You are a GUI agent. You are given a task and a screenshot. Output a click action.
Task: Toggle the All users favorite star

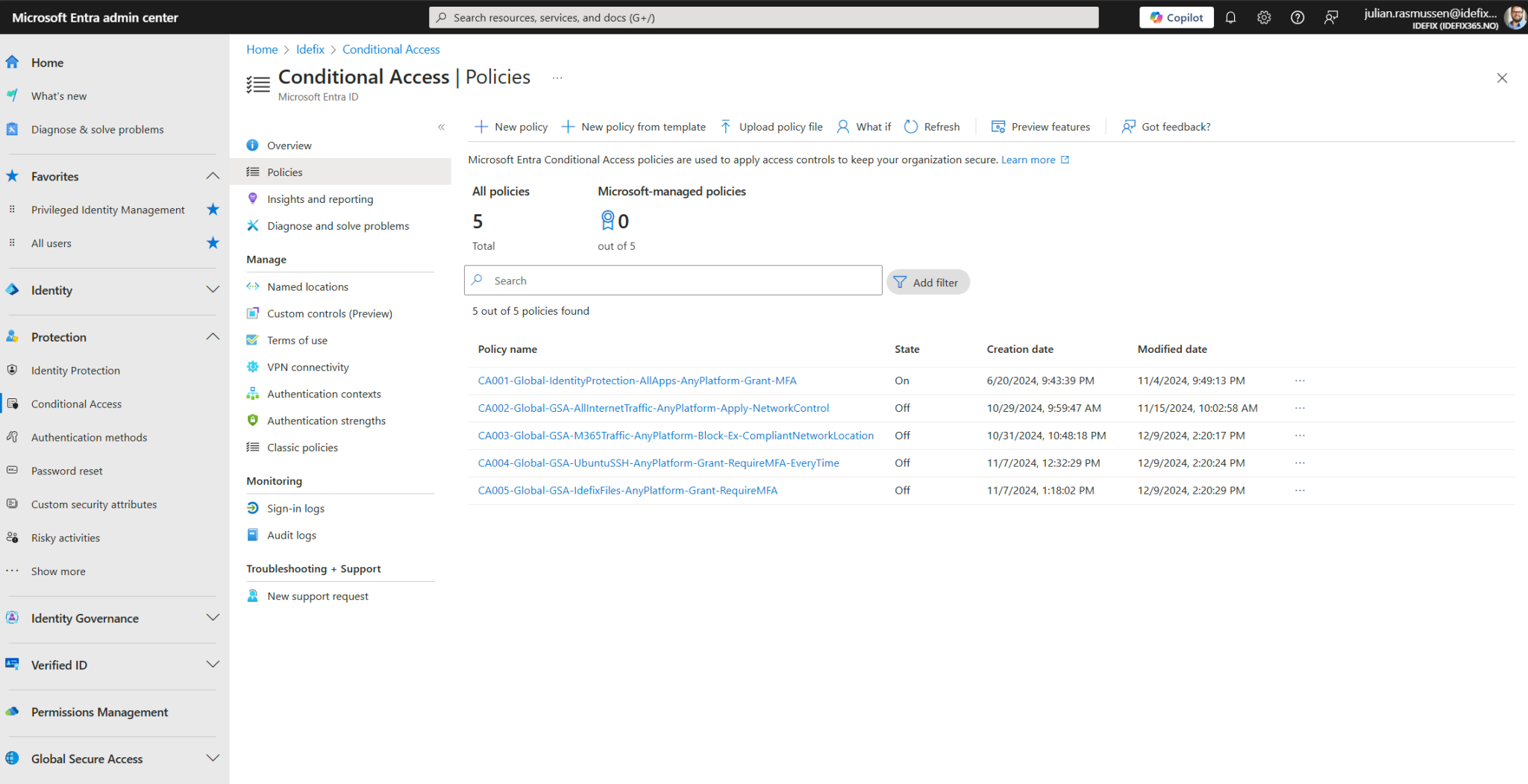pos(213,242)
